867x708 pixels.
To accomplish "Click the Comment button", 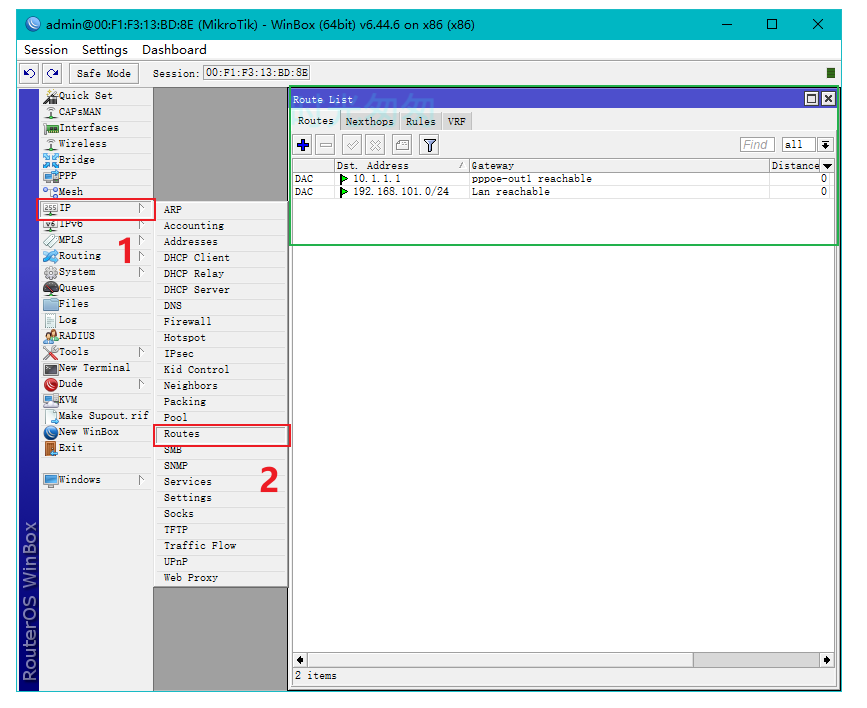I will (402, 145).
